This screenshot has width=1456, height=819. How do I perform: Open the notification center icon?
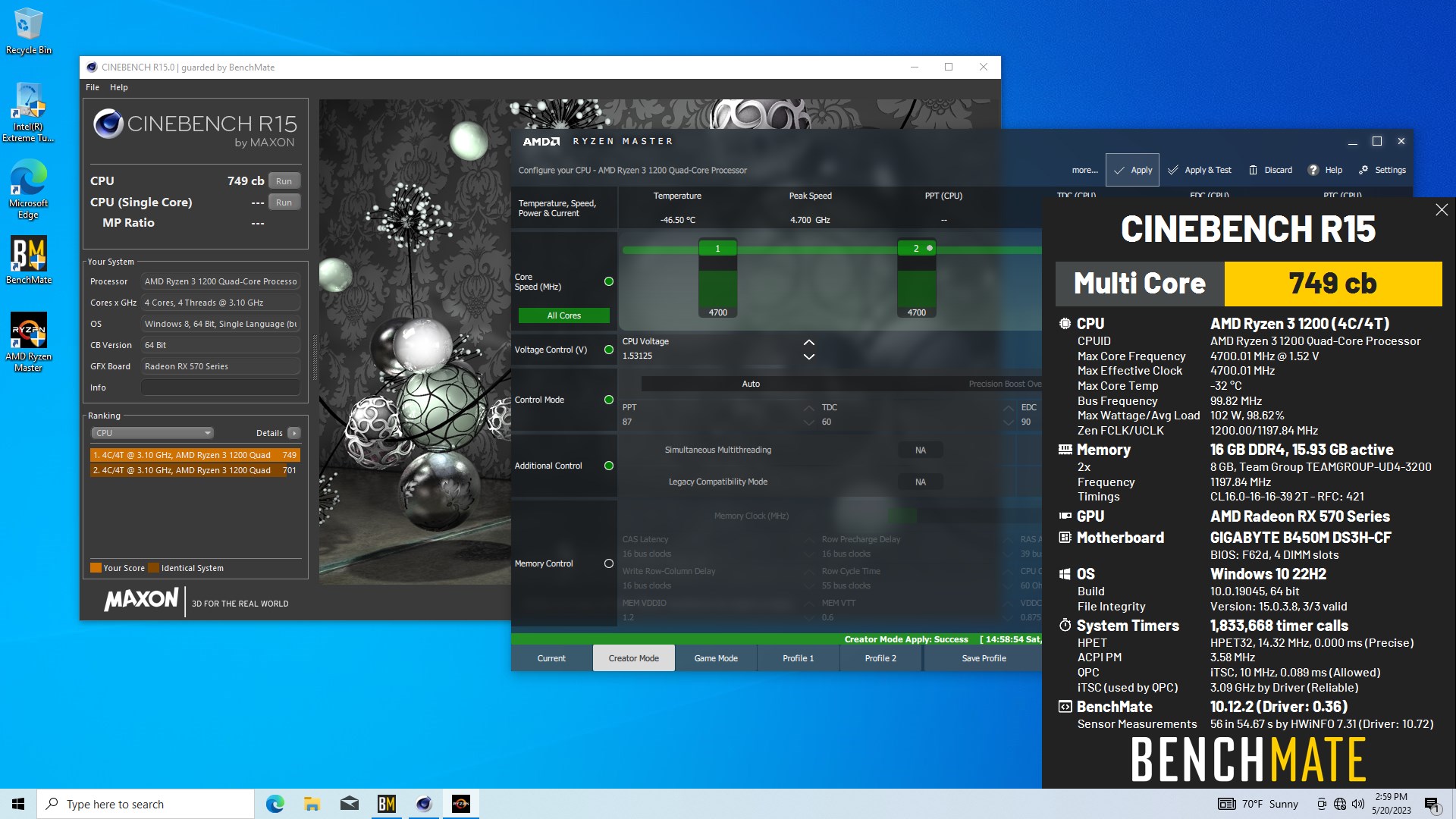pyautogui.click(x=1432, y=804)
